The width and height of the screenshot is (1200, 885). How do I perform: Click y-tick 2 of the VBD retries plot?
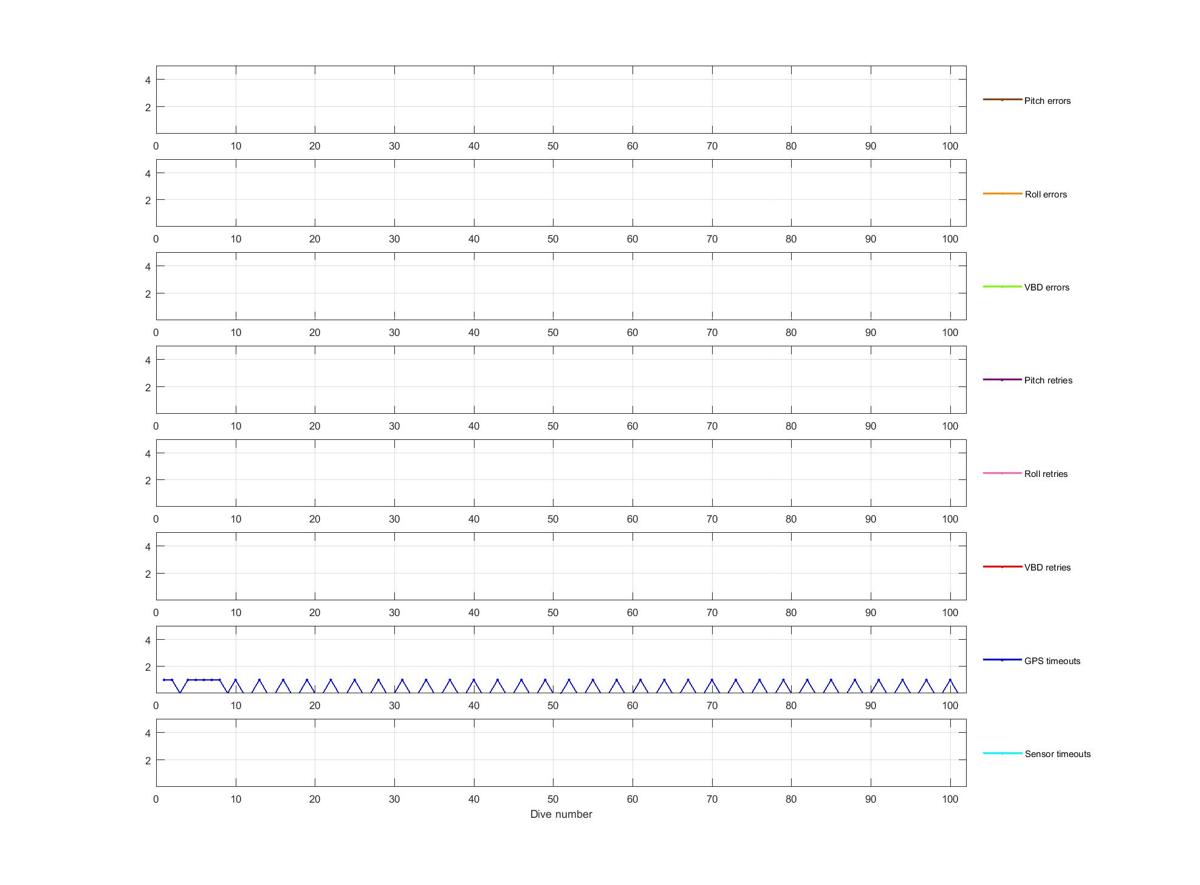pyautogui.click(x=147, y=574)
